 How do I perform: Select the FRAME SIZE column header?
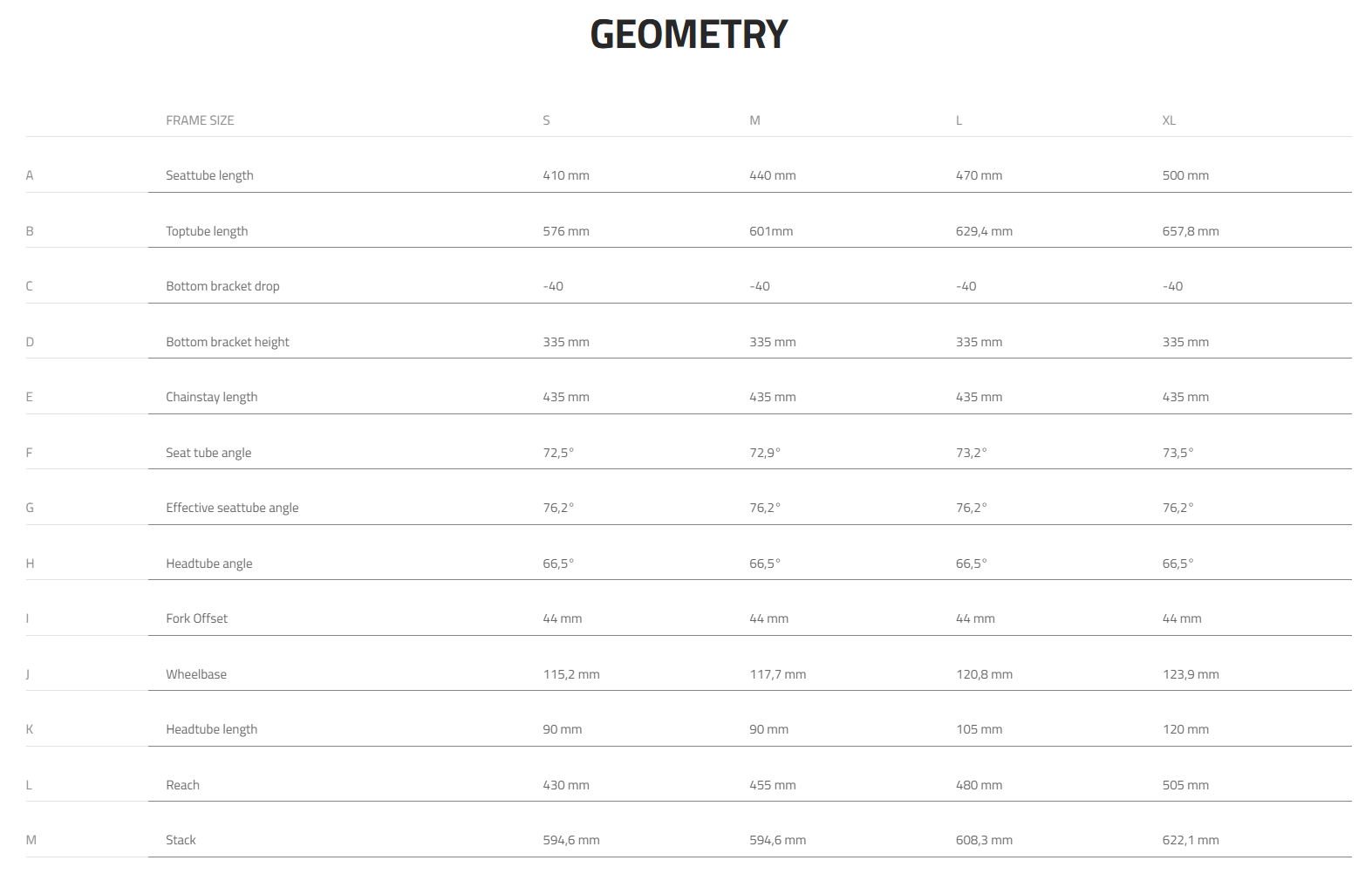click(200, 120)
